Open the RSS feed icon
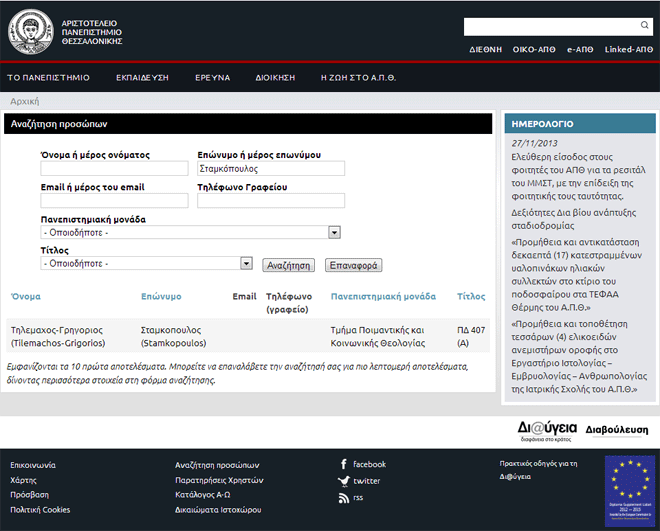The width and height of the screenshot is (660, 531). click(x=344, y=497)
